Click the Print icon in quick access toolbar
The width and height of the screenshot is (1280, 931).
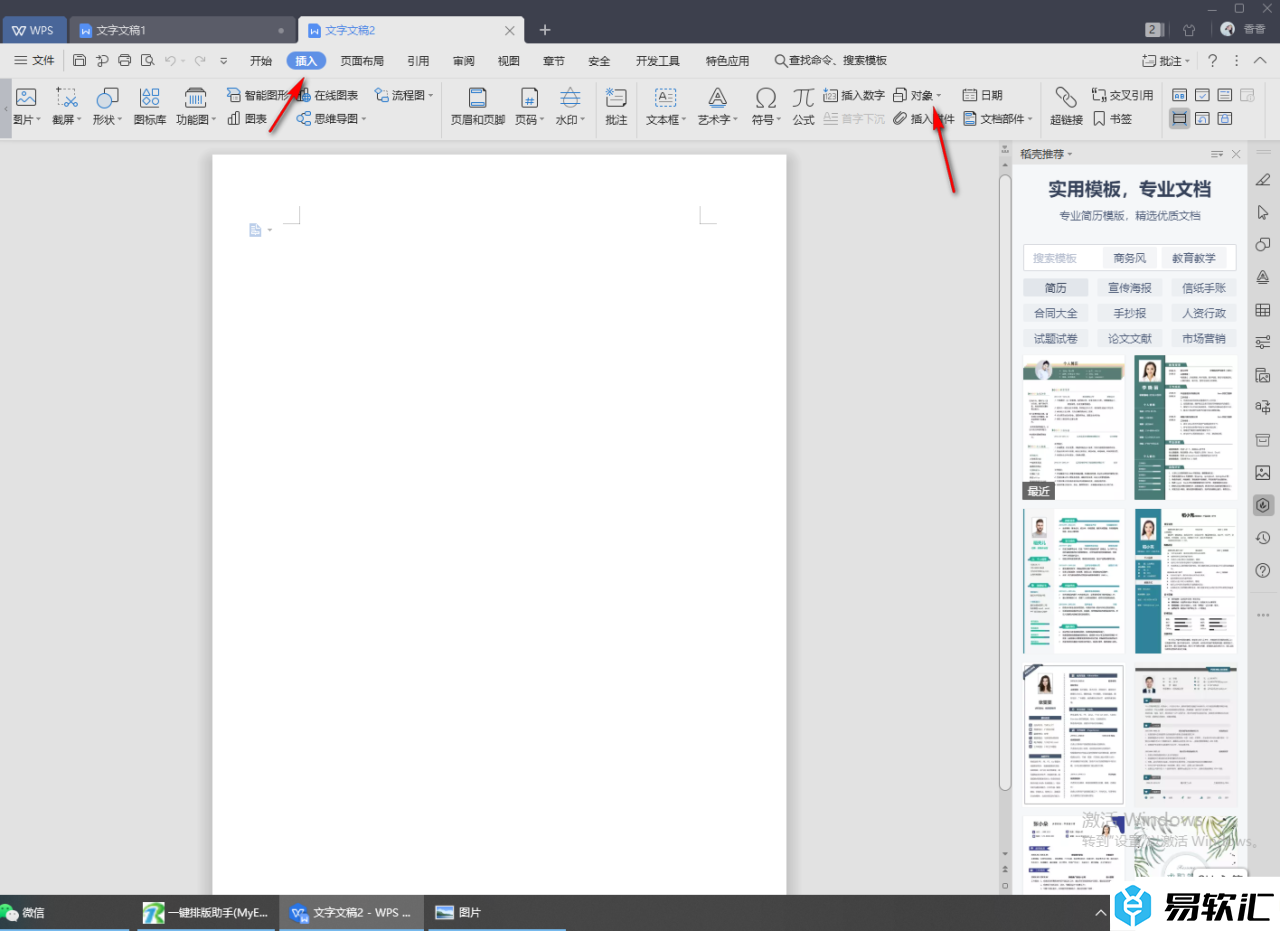point(125,61)
